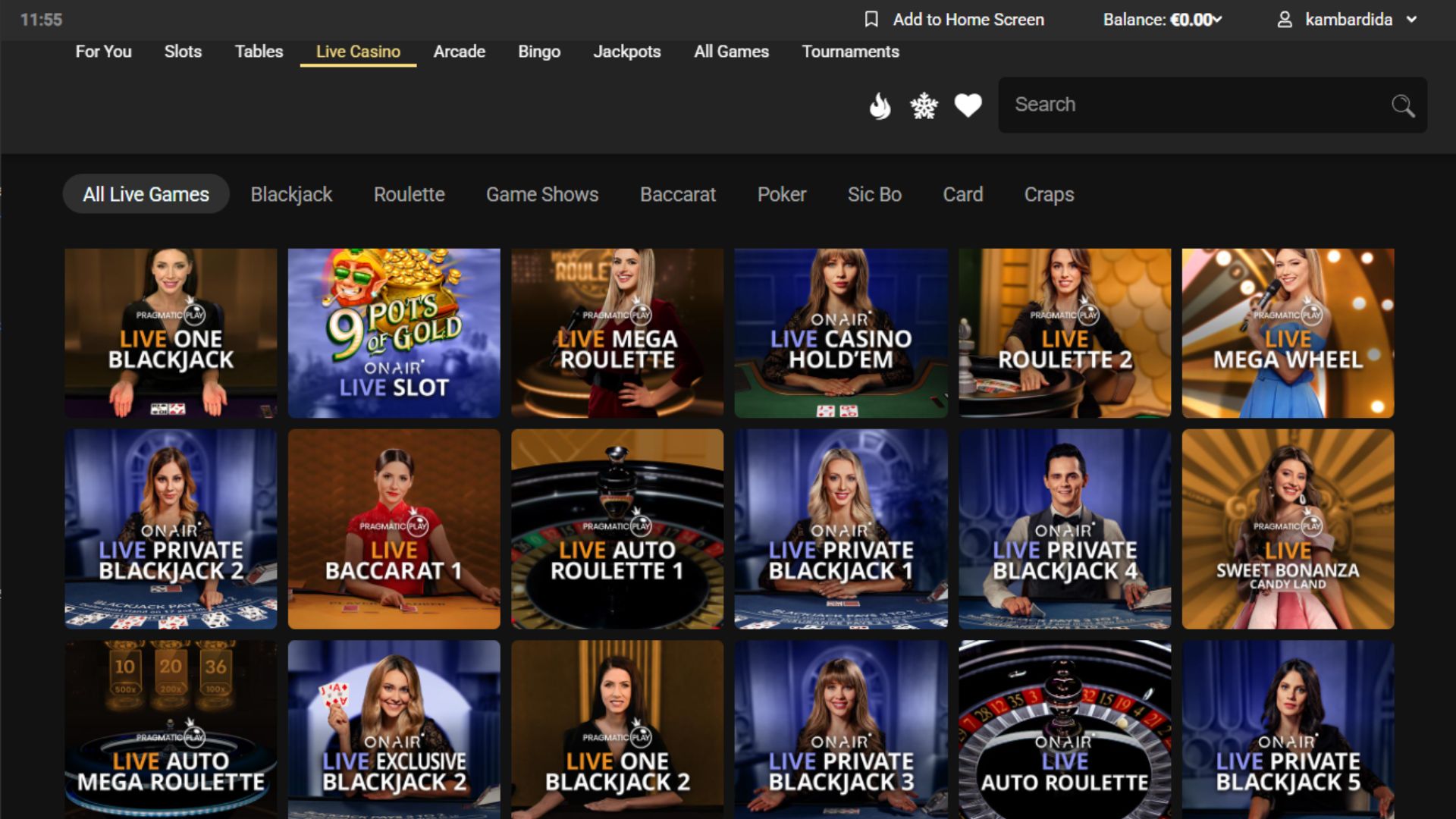1456x819 pixels.
Task: Go to the All Games tab
Action: [x=731, y=52]
